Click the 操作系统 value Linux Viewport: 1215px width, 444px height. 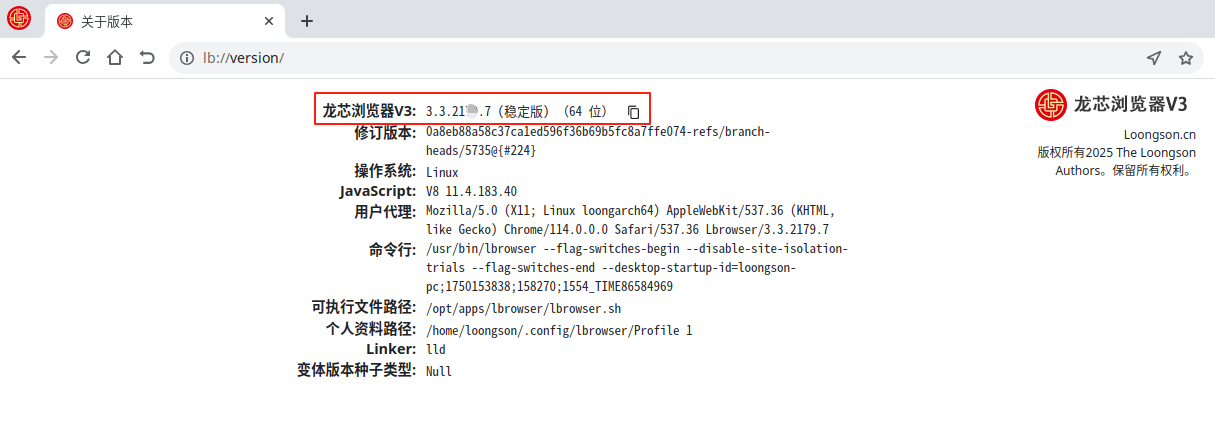pos(442,172)
